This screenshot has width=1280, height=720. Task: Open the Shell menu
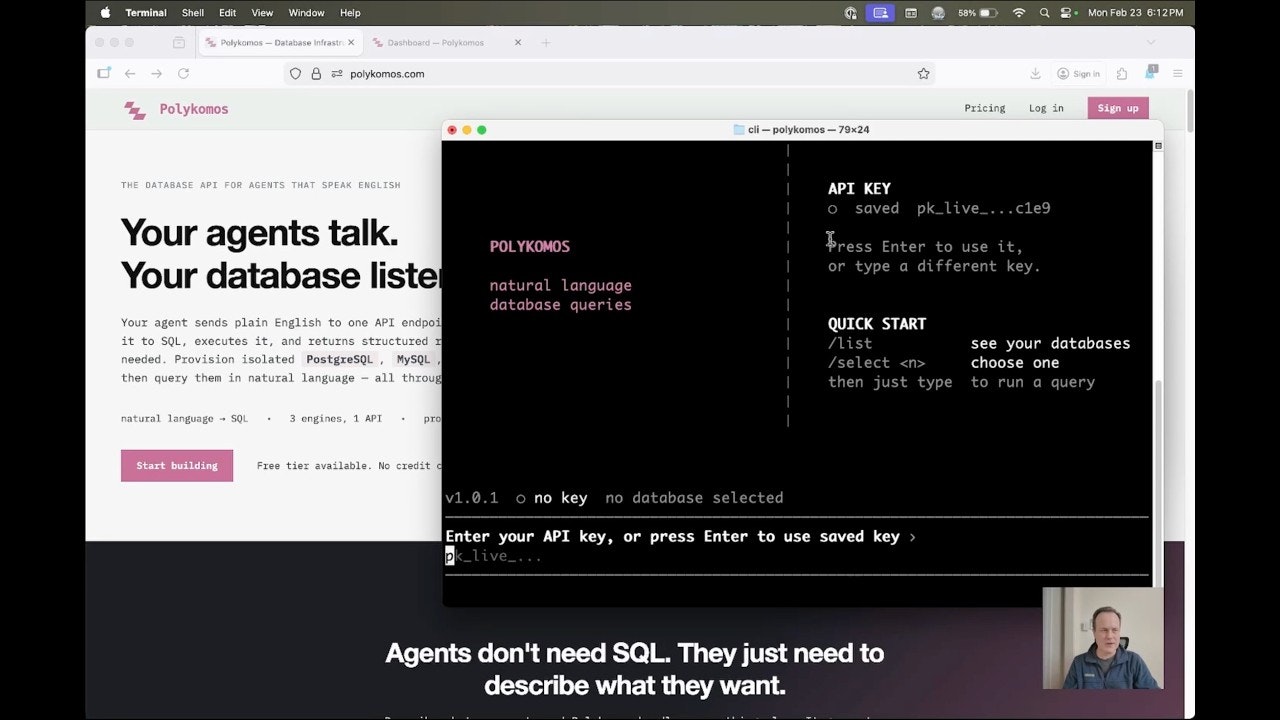click(193, 13)
